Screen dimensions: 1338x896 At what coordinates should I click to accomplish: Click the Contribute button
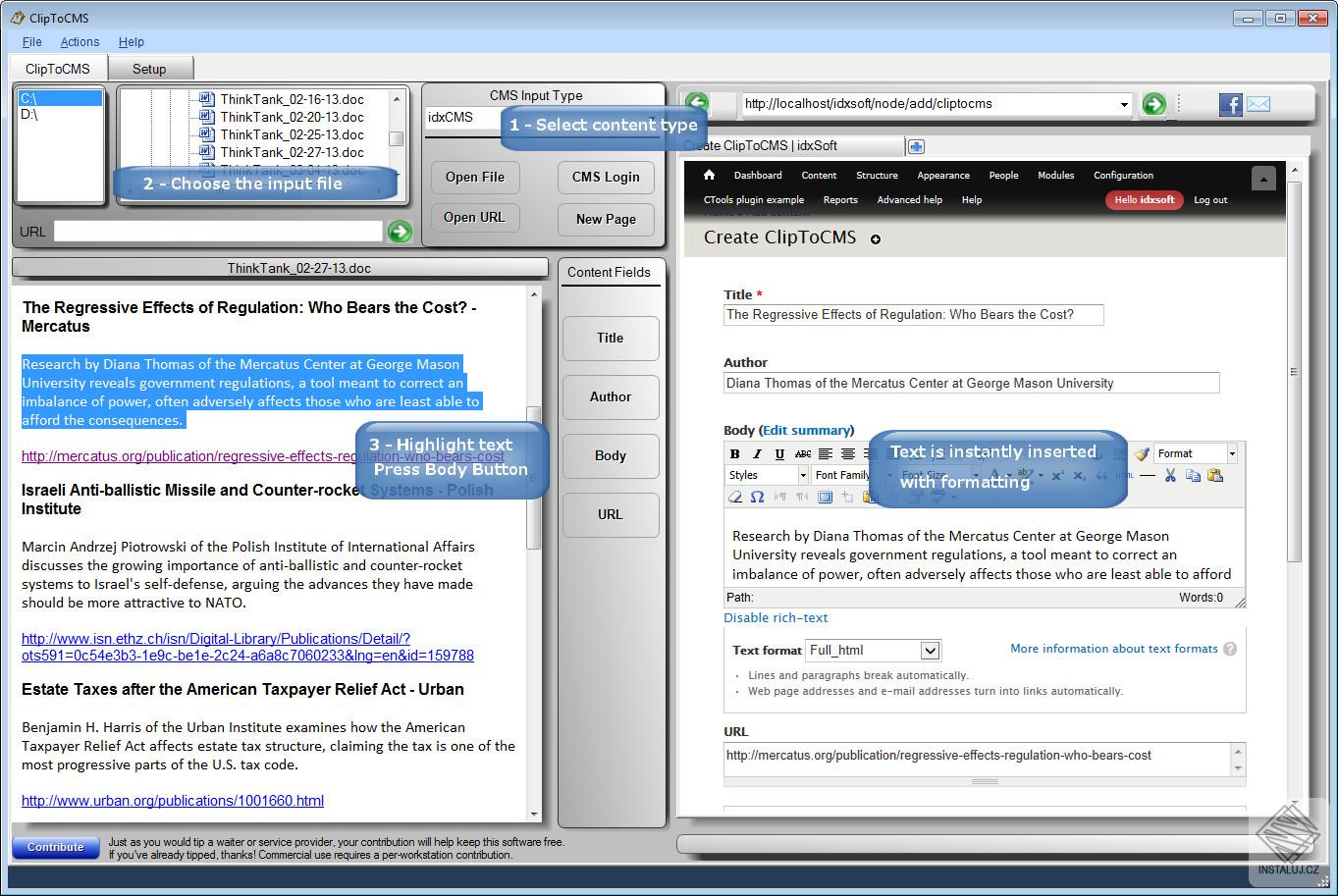coord(56,848)
